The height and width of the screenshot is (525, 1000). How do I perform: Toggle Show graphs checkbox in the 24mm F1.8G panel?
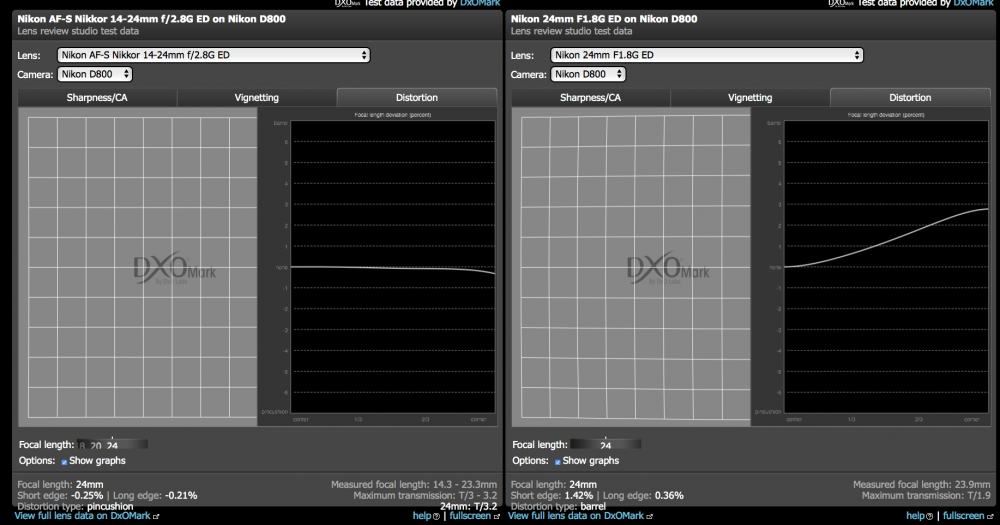pyautogui.click(x=557, y=461)
